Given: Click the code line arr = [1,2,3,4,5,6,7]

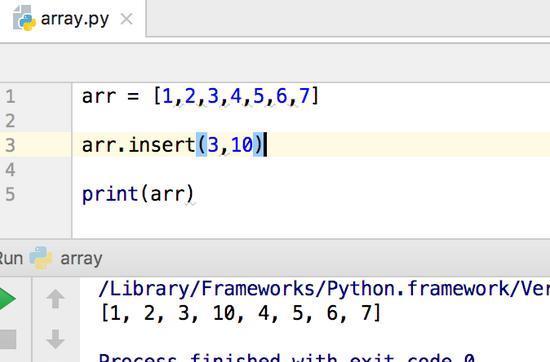Looking at the screenshot, I should click(200, 96).
